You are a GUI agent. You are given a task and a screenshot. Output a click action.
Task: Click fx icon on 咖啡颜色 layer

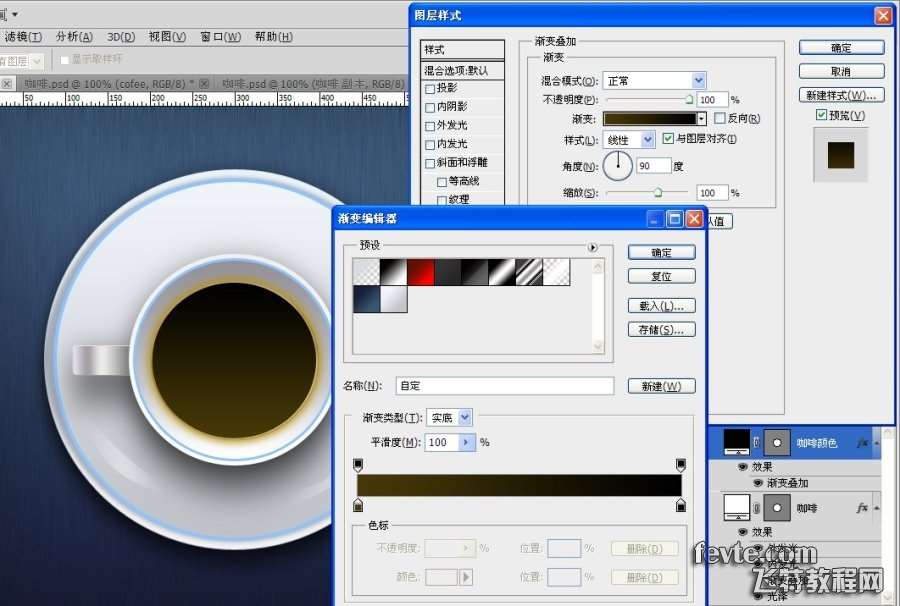pyautogui.click(x=862, y=442)
